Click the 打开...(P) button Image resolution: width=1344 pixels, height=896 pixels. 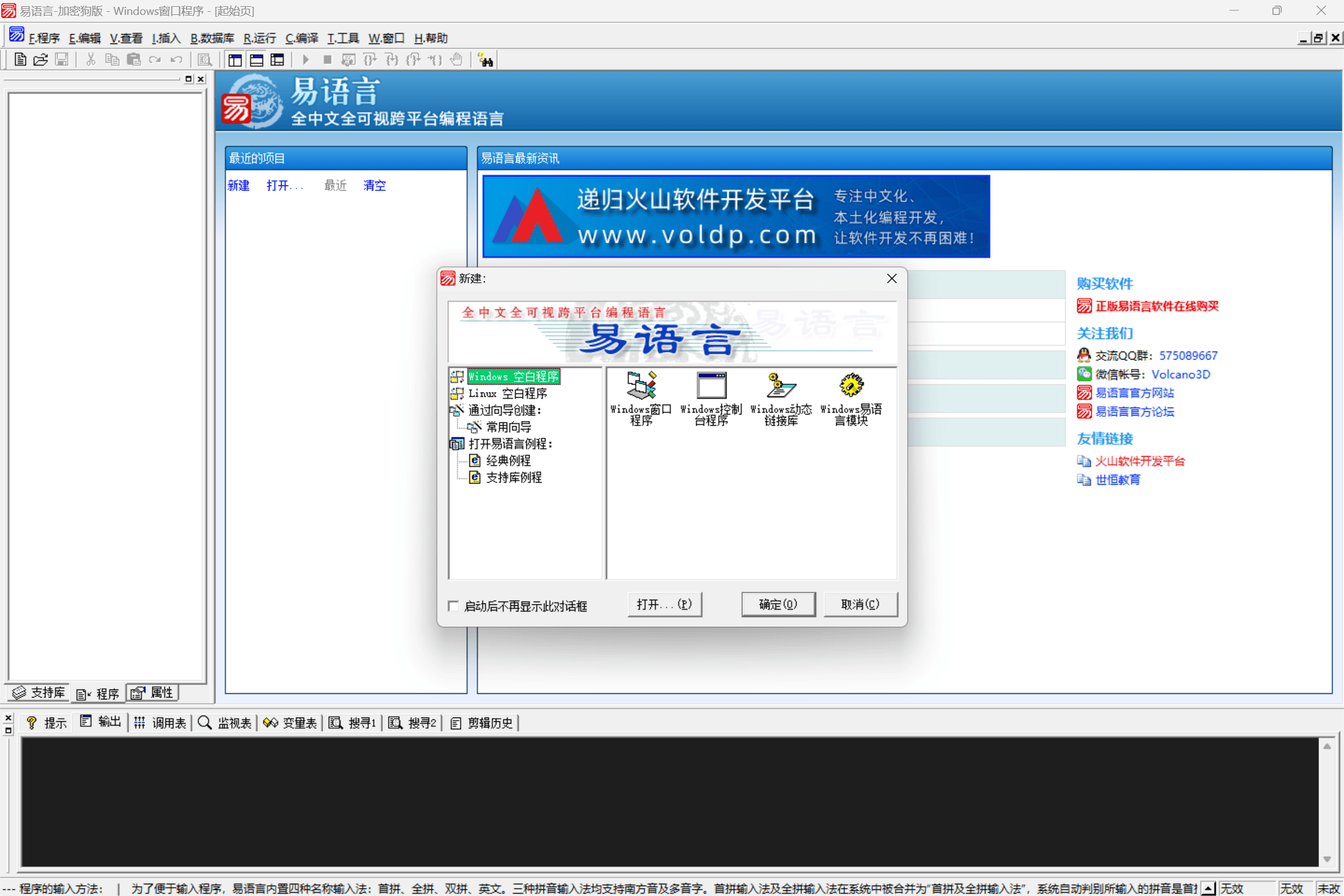pos(664,604)
